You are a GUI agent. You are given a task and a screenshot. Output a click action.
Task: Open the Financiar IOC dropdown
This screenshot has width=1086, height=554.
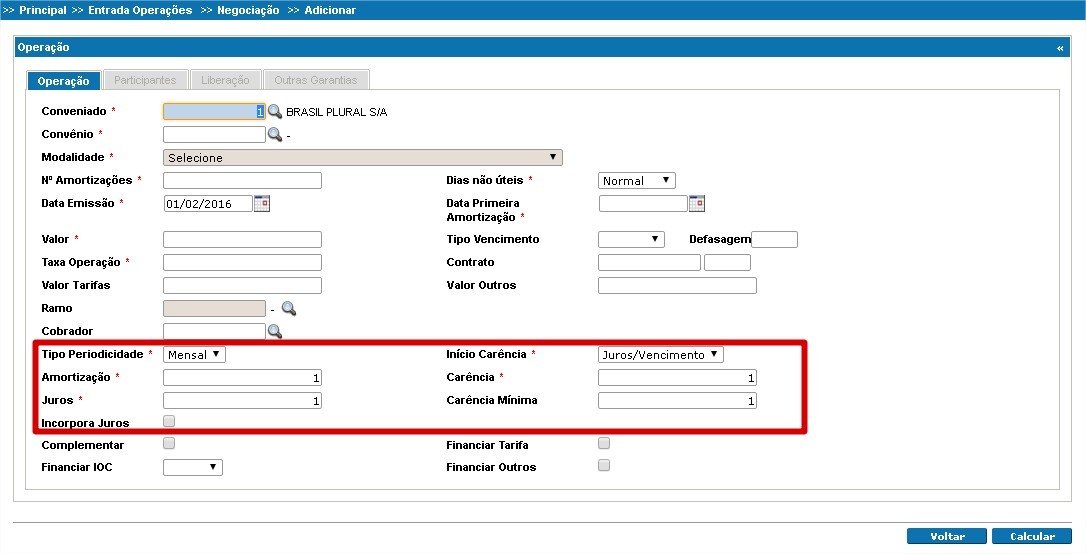(193, 467)
